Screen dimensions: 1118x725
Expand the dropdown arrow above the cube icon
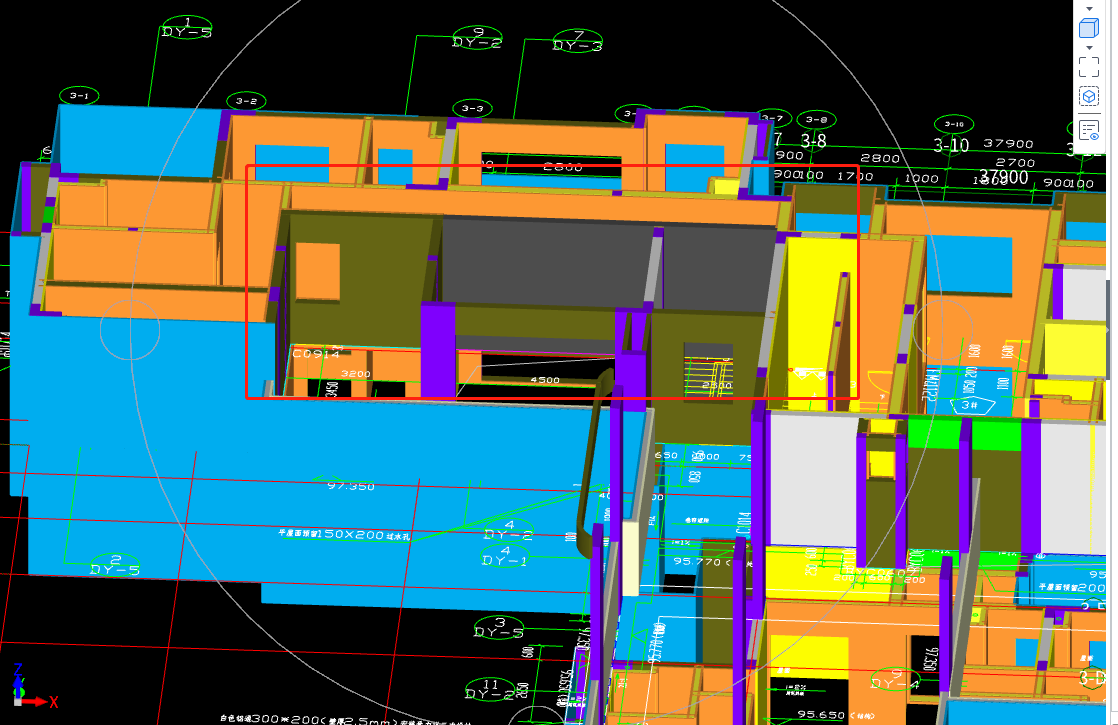point(1089,9)
